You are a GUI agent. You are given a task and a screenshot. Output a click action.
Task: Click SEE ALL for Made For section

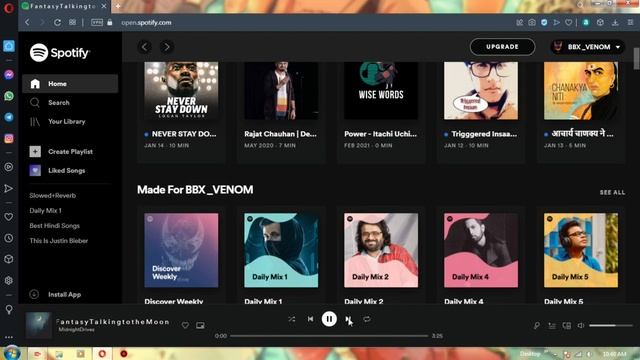(612, 192)
